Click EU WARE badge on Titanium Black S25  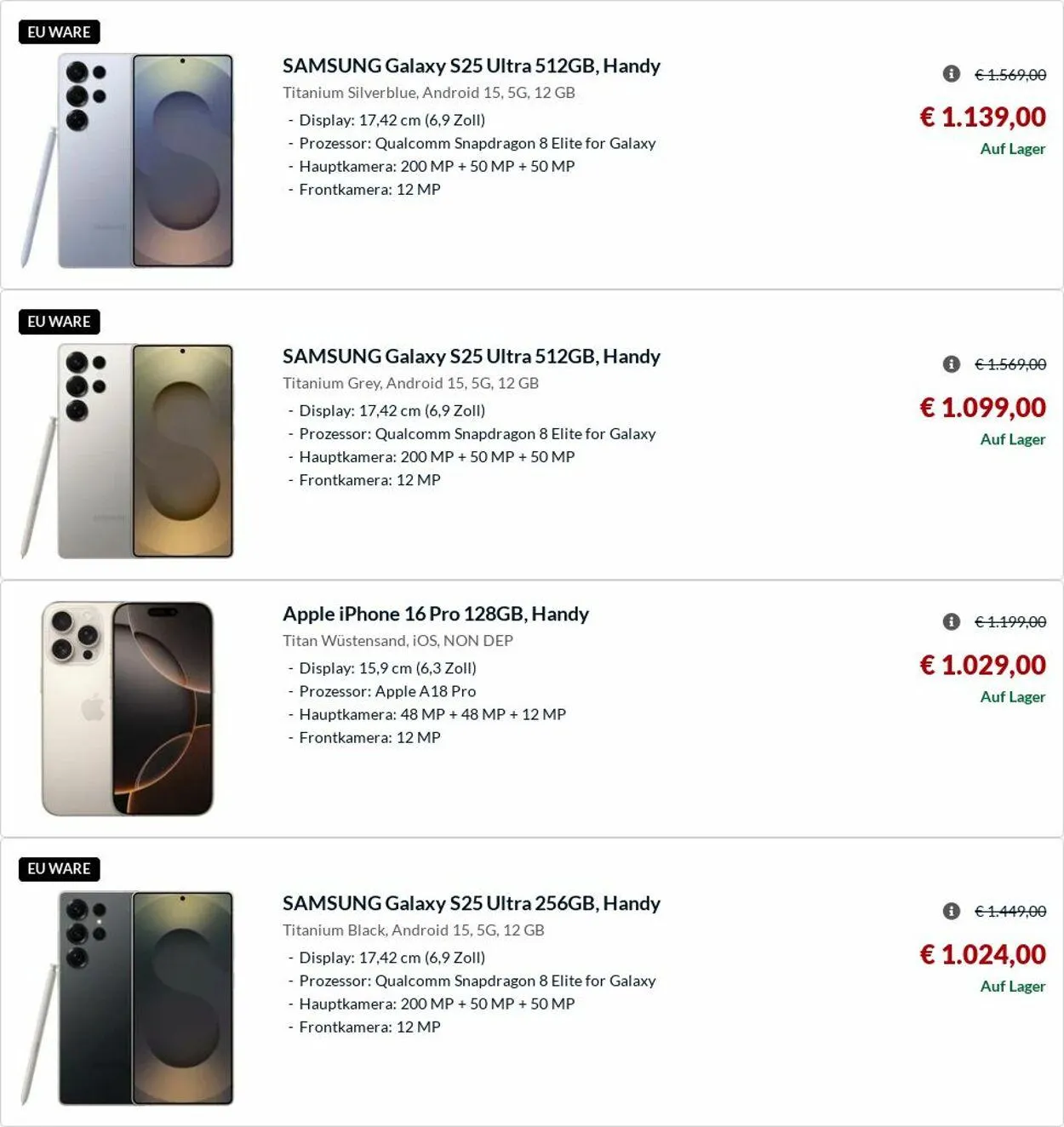click(59, 869)
